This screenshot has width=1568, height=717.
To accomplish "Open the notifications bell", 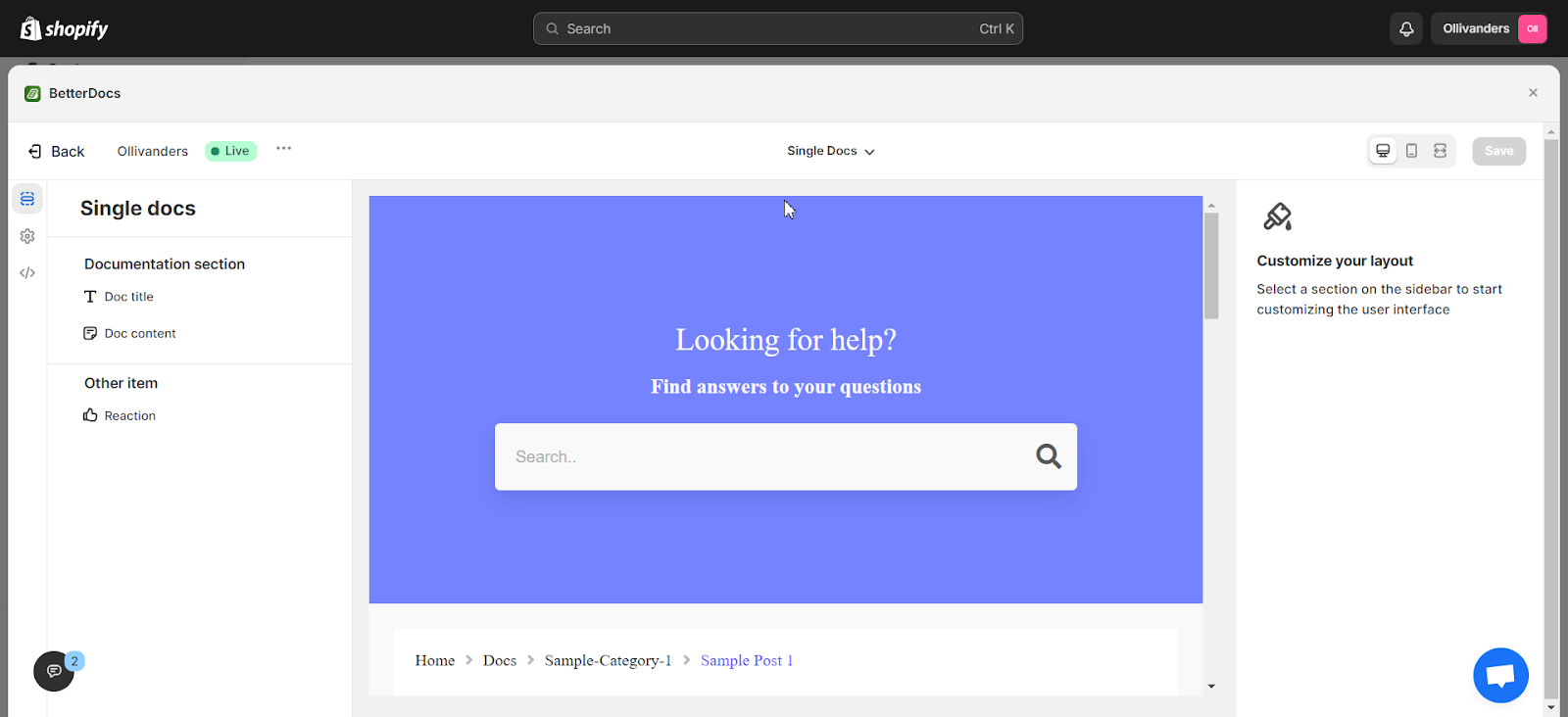I will click(x=1406, y=28).
